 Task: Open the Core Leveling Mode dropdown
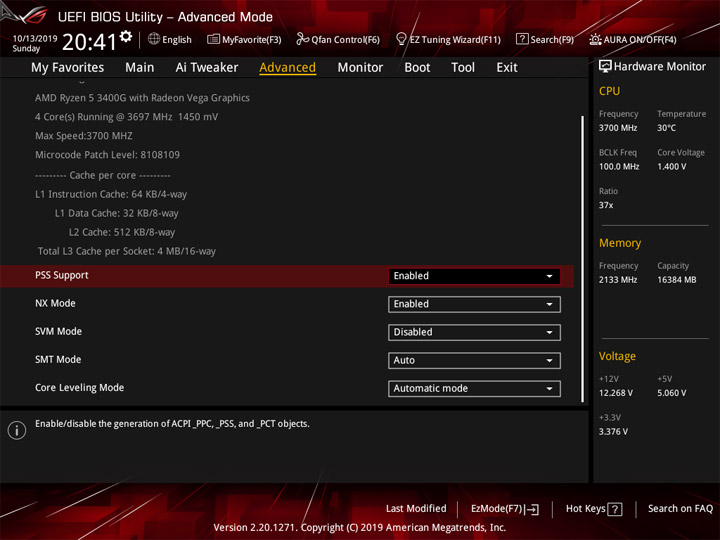474,388
